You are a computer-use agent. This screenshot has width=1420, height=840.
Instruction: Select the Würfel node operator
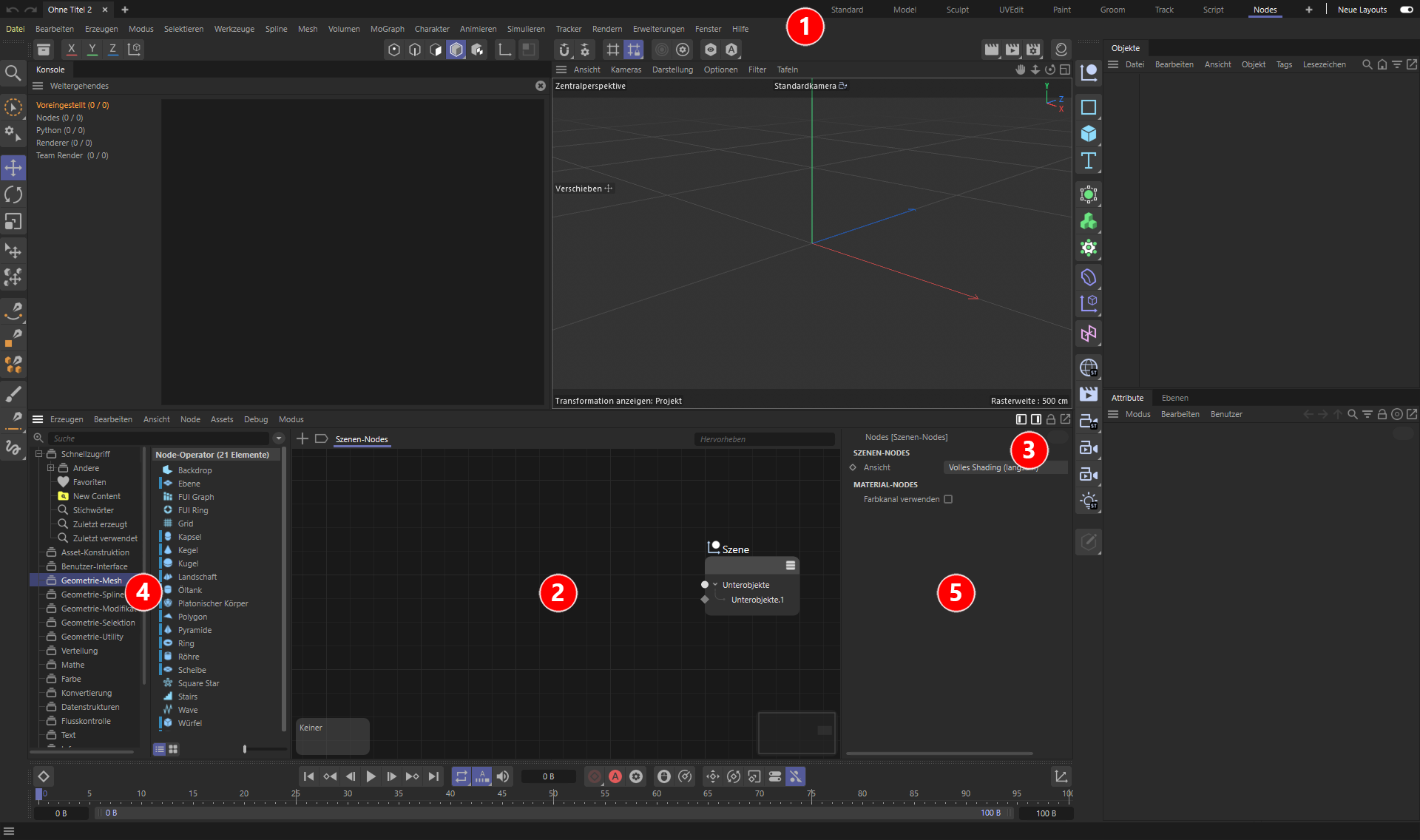[x=189, y=723]
